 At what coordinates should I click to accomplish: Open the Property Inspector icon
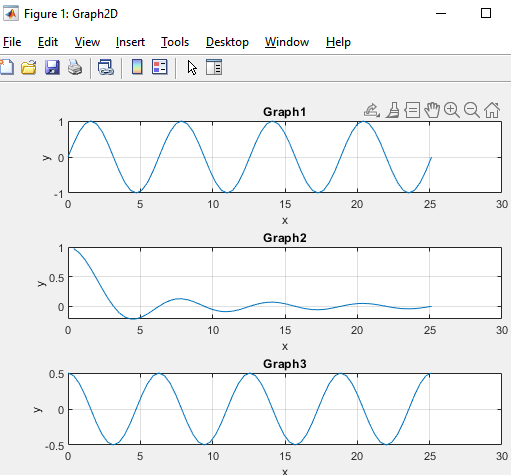(214, 67)
